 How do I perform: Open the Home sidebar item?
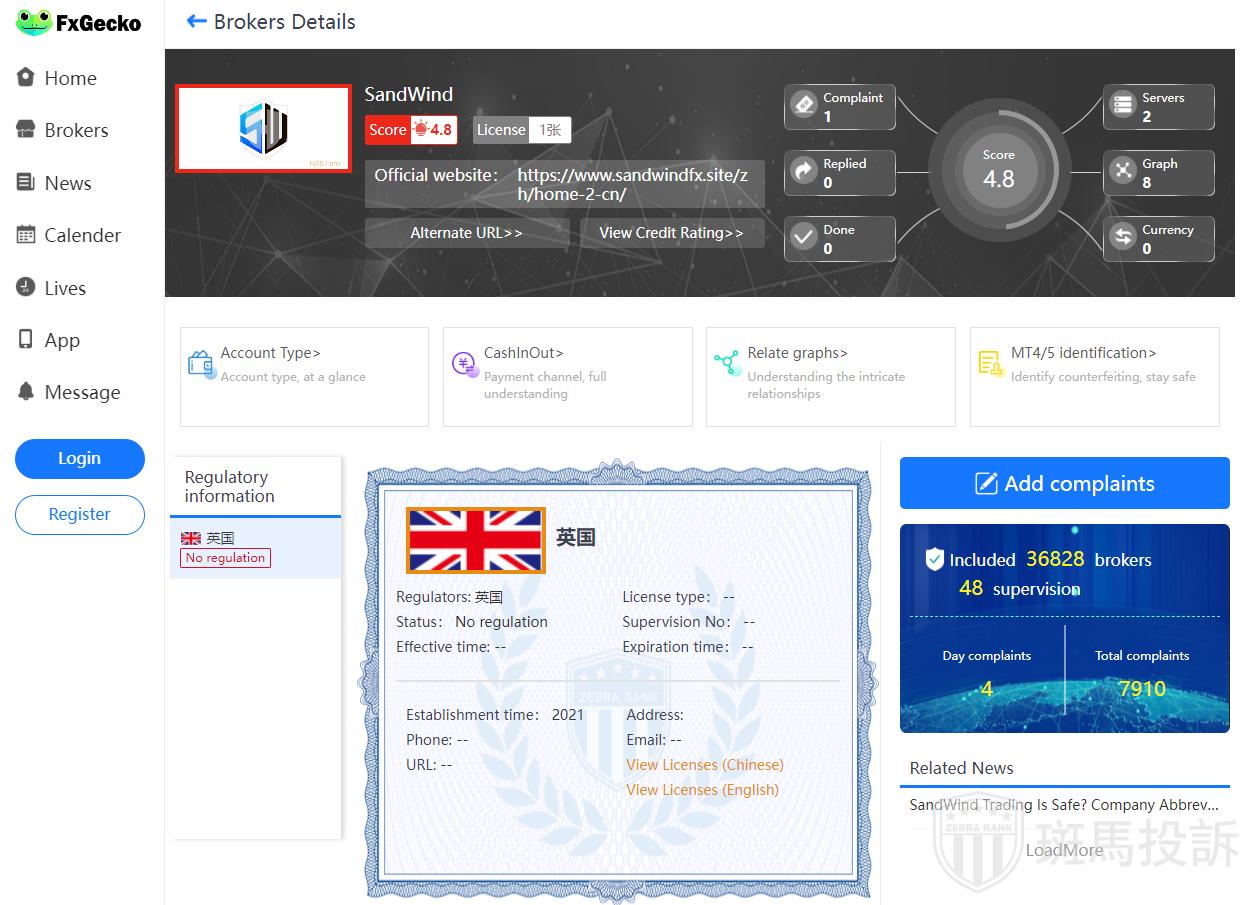(70, 78)
